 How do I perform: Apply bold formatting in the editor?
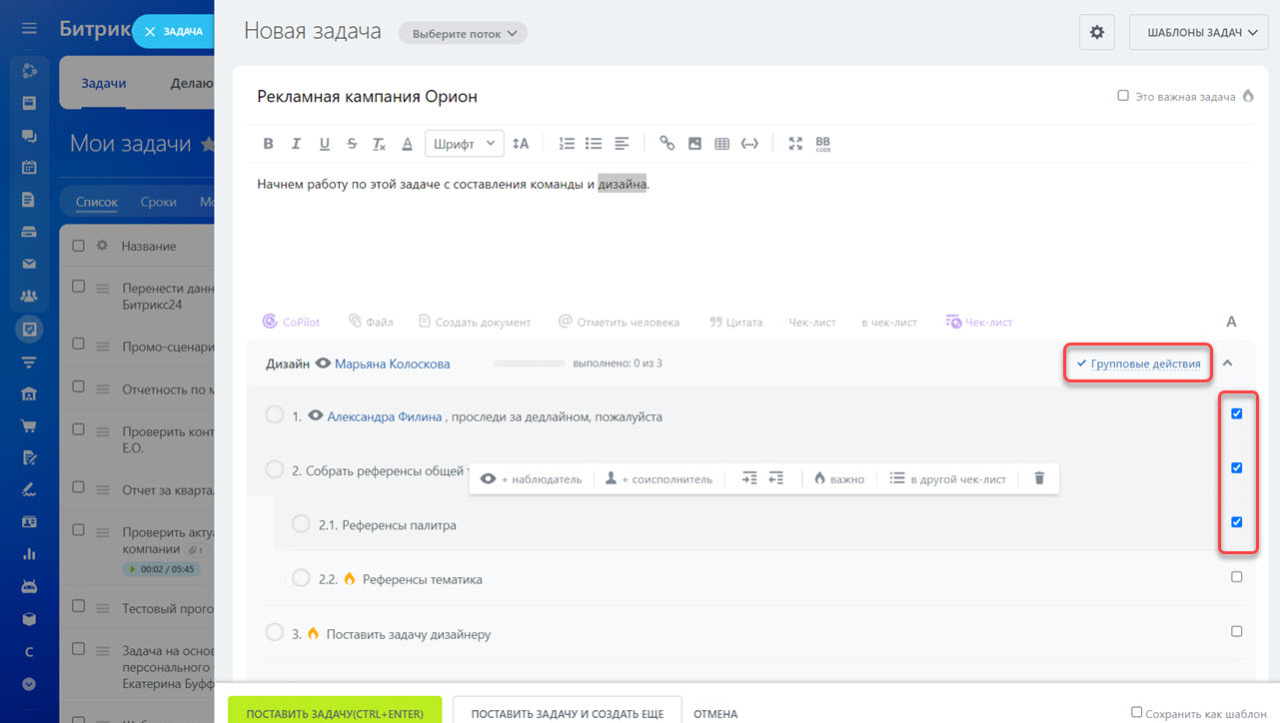pos(268,144)
